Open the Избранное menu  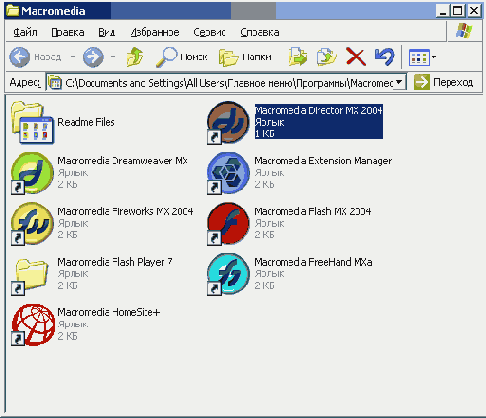pos(155,32)
